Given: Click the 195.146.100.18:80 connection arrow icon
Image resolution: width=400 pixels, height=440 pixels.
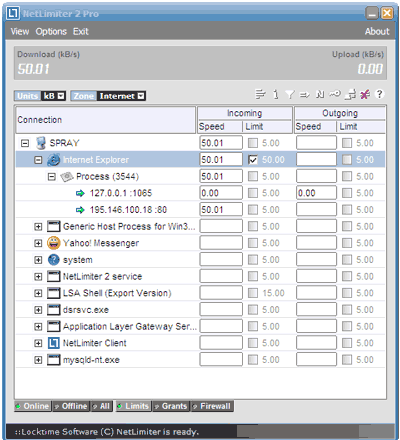Looking at the screenshot, I should (x=80, y=210).
